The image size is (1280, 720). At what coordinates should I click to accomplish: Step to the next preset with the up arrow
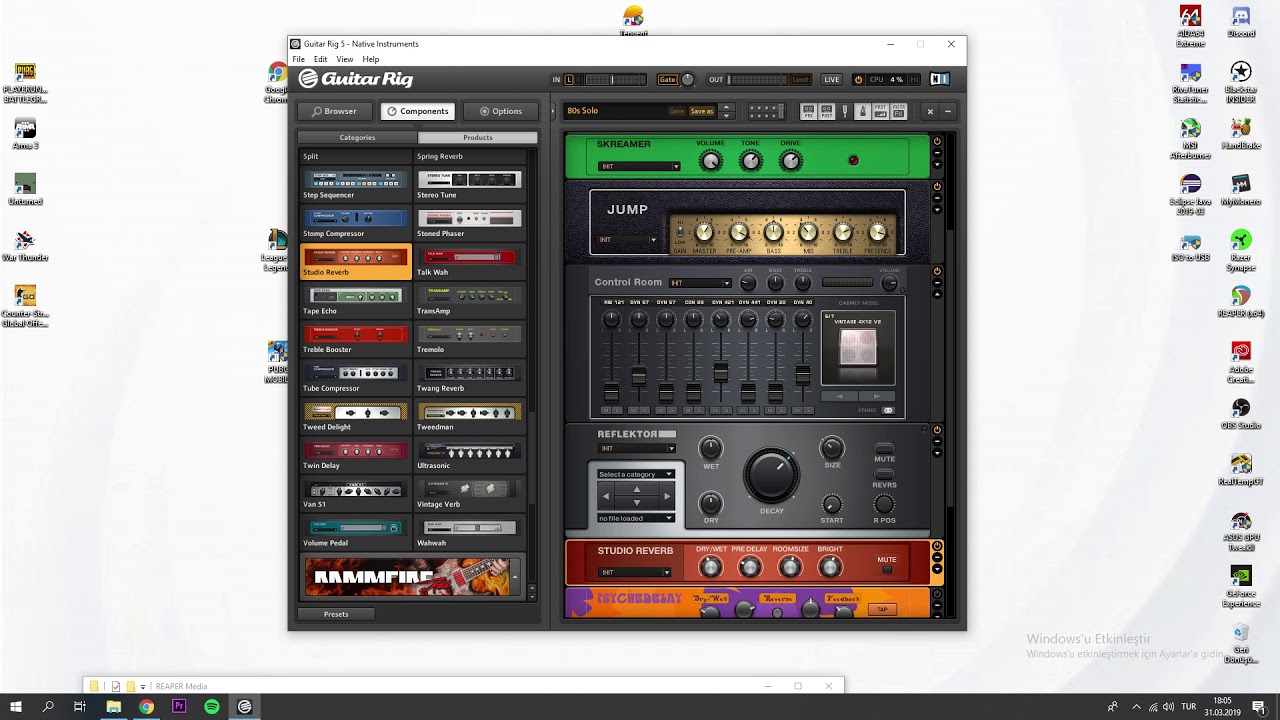[727, 107]
